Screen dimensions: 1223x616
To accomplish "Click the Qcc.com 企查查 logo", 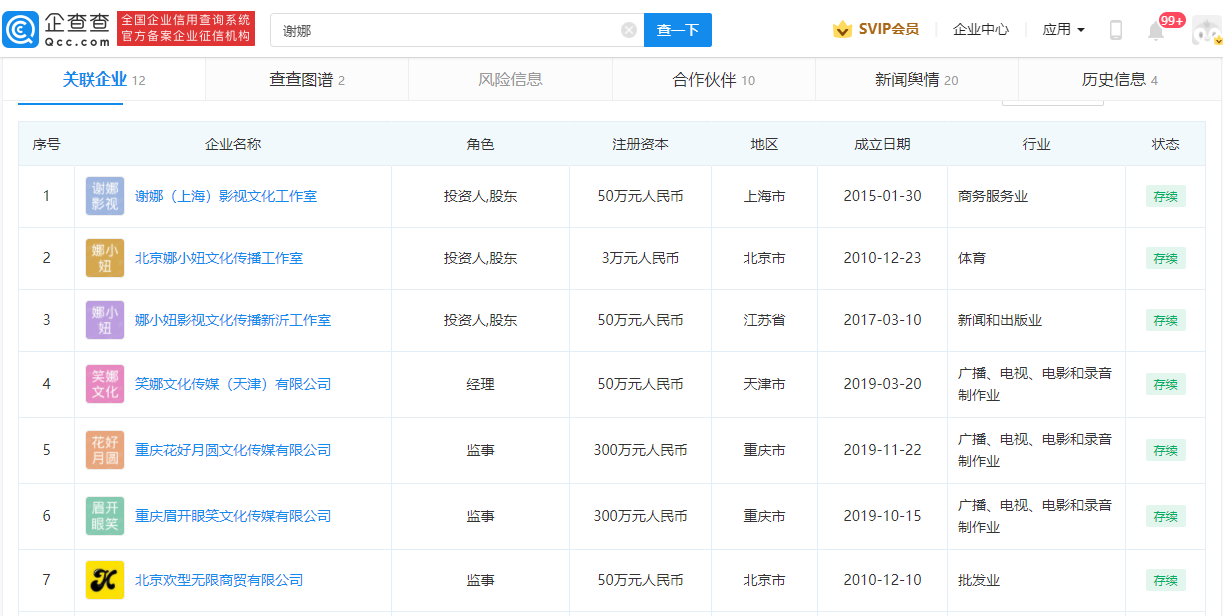I will [x=57, y=29].
